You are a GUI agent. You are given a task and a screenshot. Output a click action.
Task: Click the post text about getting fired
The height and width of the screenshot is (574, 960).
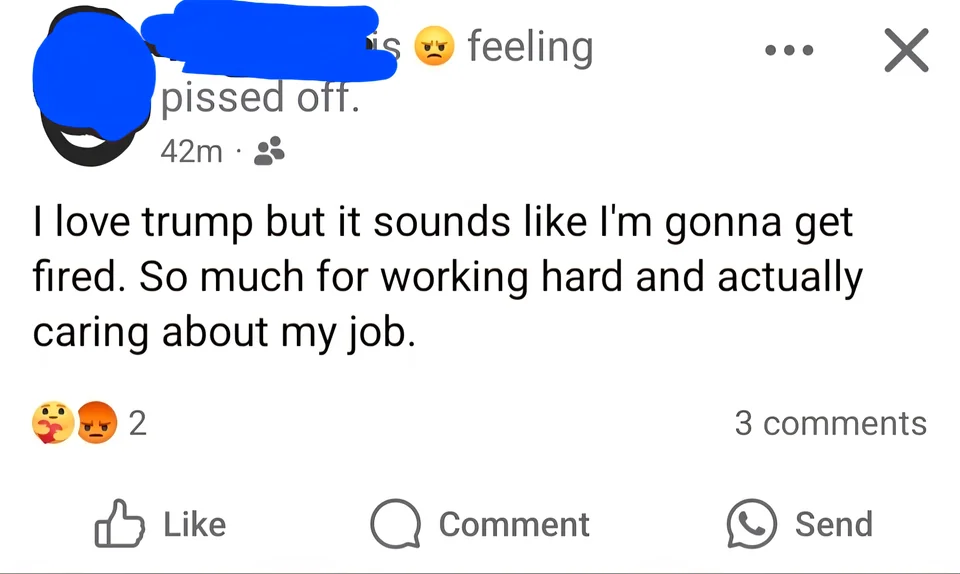tap(448, 277)
